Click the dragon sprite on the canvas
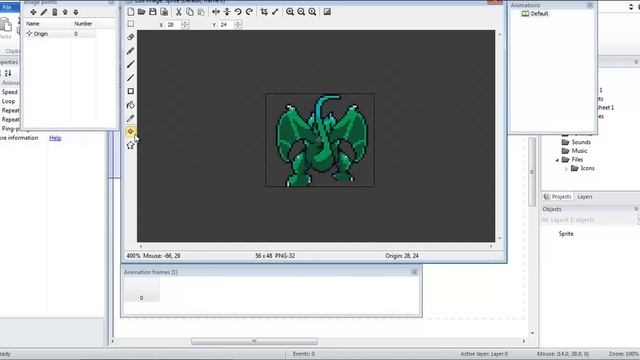 [320, 140]
